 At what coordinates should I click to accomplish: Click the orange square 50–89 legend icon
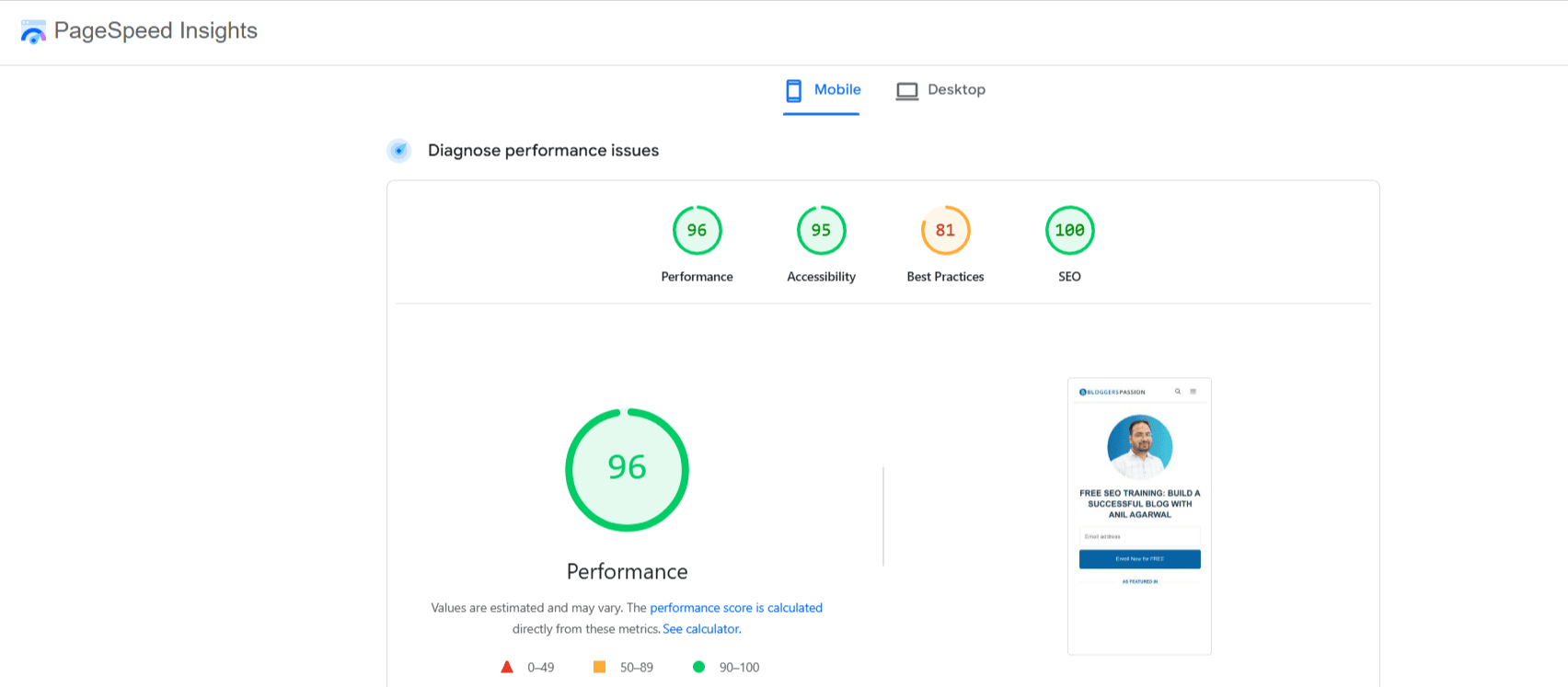tap(599, 668)
